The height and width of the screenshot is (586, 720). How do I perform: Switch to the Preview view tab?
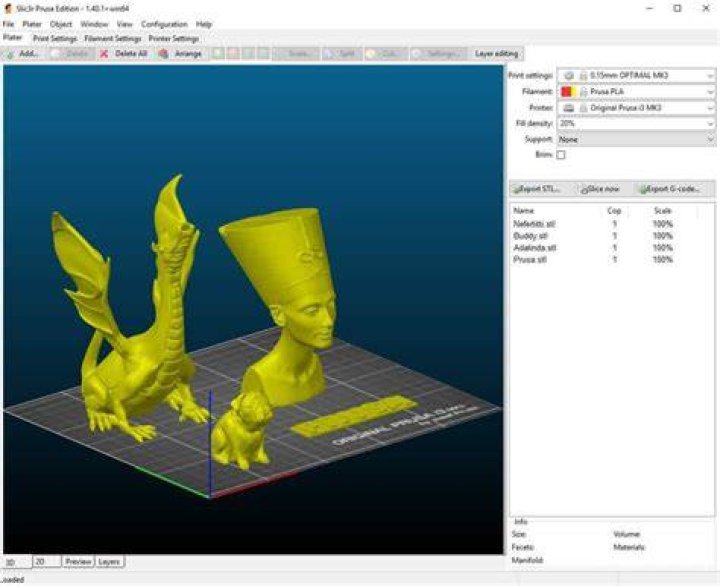78,562
